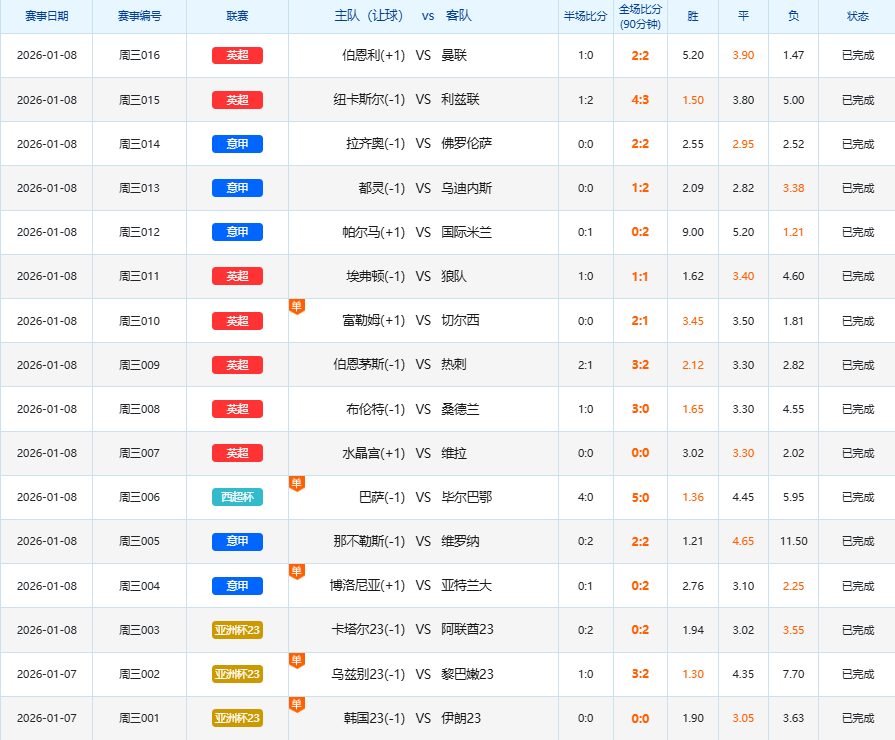Viewport: 895px width, 740px height.
Task: Select the 联赛 column header
Action: point(237,17)
